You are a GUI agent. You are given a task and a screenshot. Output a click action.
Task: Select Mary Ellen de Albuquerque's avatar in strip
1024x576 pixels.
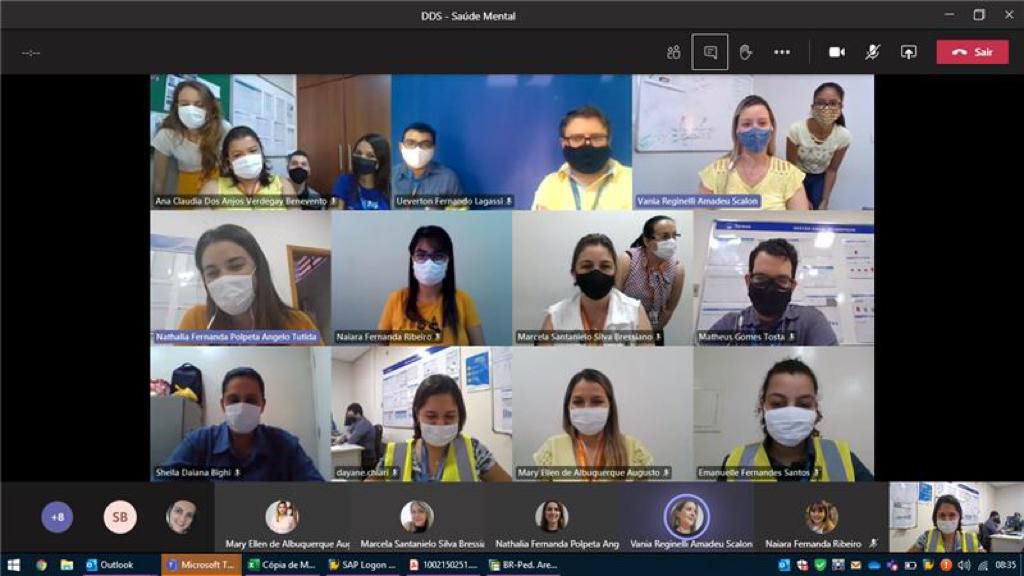coord(282,517)
